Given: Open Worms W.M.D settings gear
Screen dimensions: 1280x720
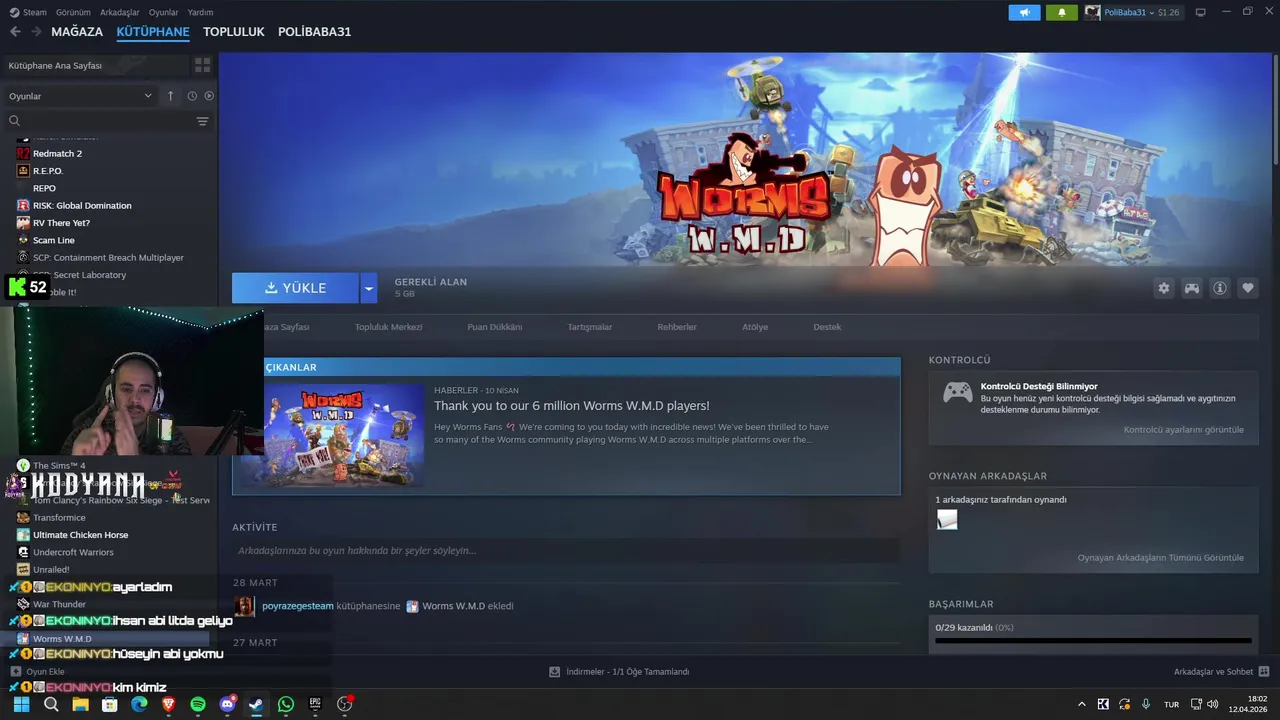Looking at the screenshot, I should point(1163,288).
